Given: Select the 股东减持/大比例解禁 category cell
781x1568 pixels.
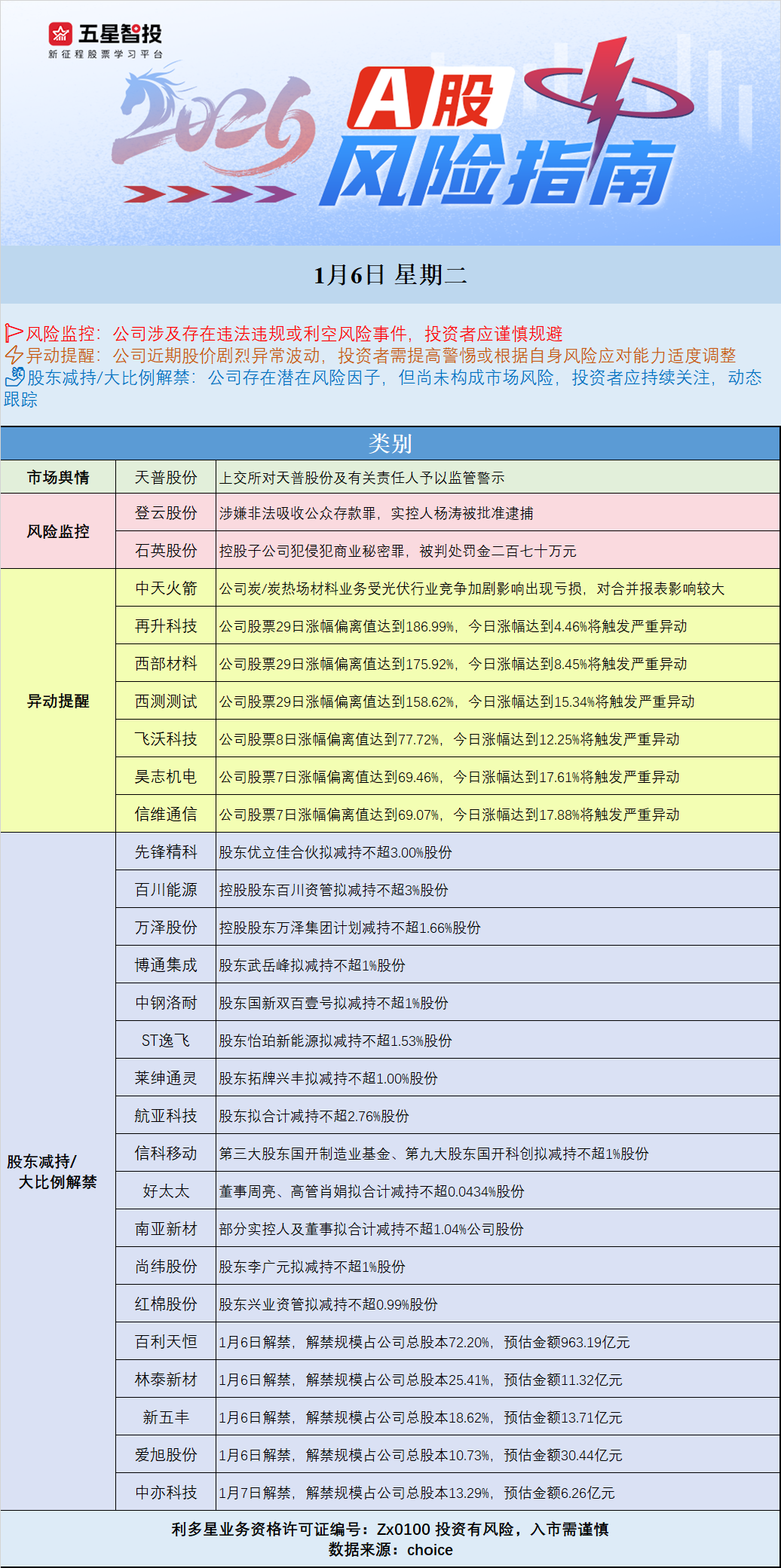Looking at the screenshot, I should point(58,1172).
